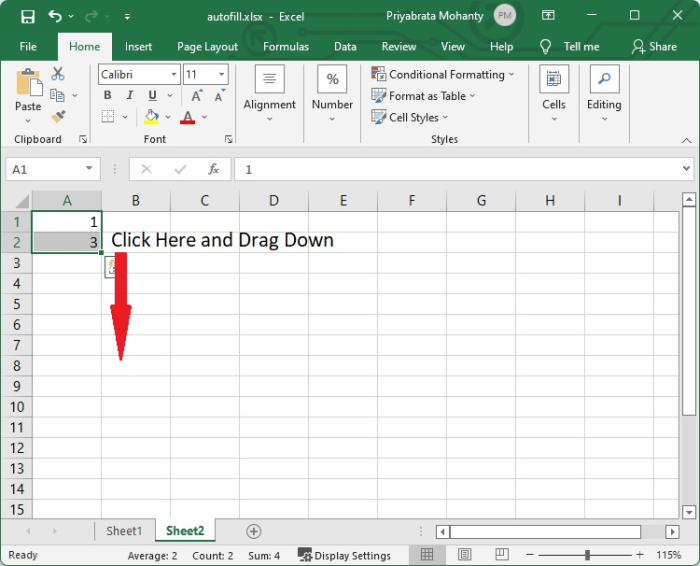
Task: Switch to the Insert tab
Action: tap(138, 46)
